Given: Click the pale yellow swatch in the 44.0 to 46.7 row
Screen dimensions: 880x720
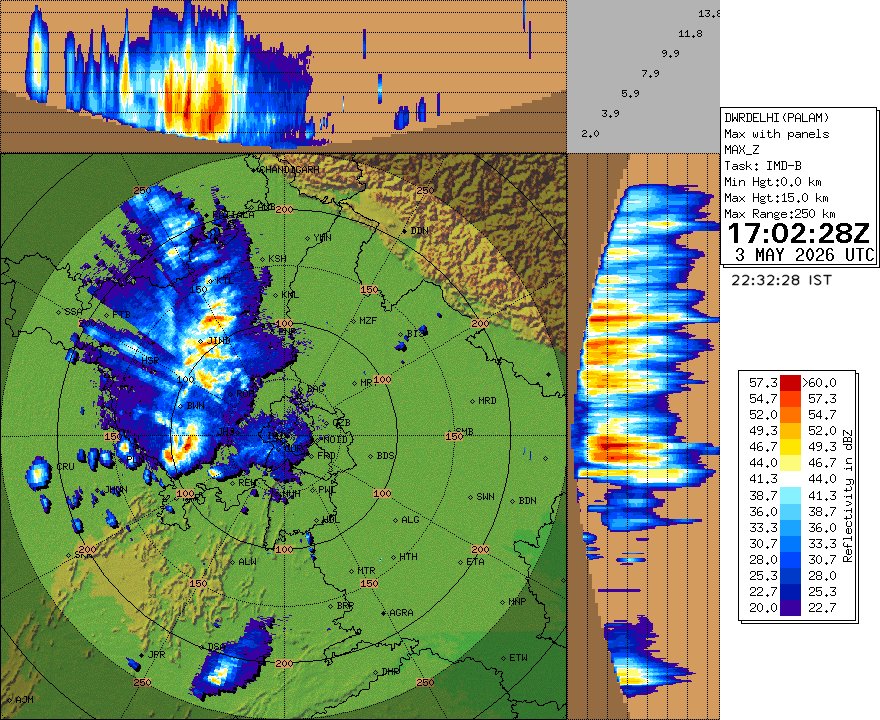Looking at the screenshot, I should [790, 463].
